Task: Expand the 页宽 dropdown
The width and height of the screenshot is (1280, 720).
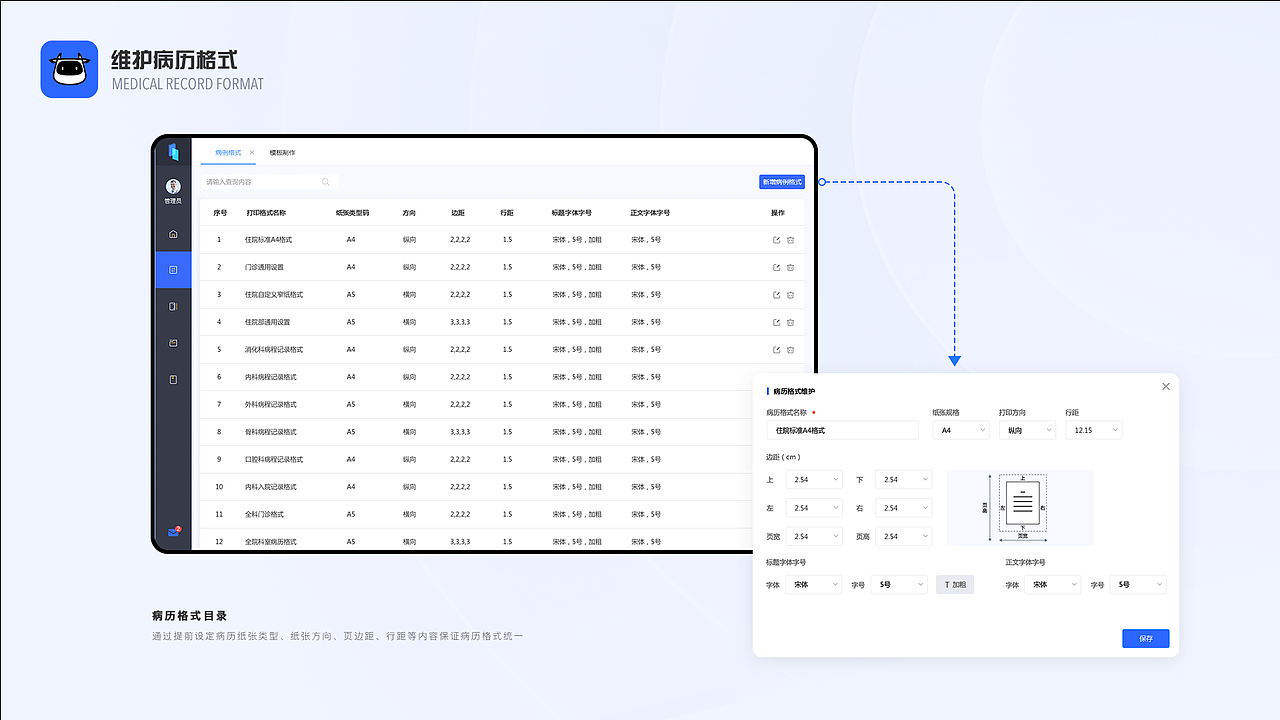Action: 814,536
